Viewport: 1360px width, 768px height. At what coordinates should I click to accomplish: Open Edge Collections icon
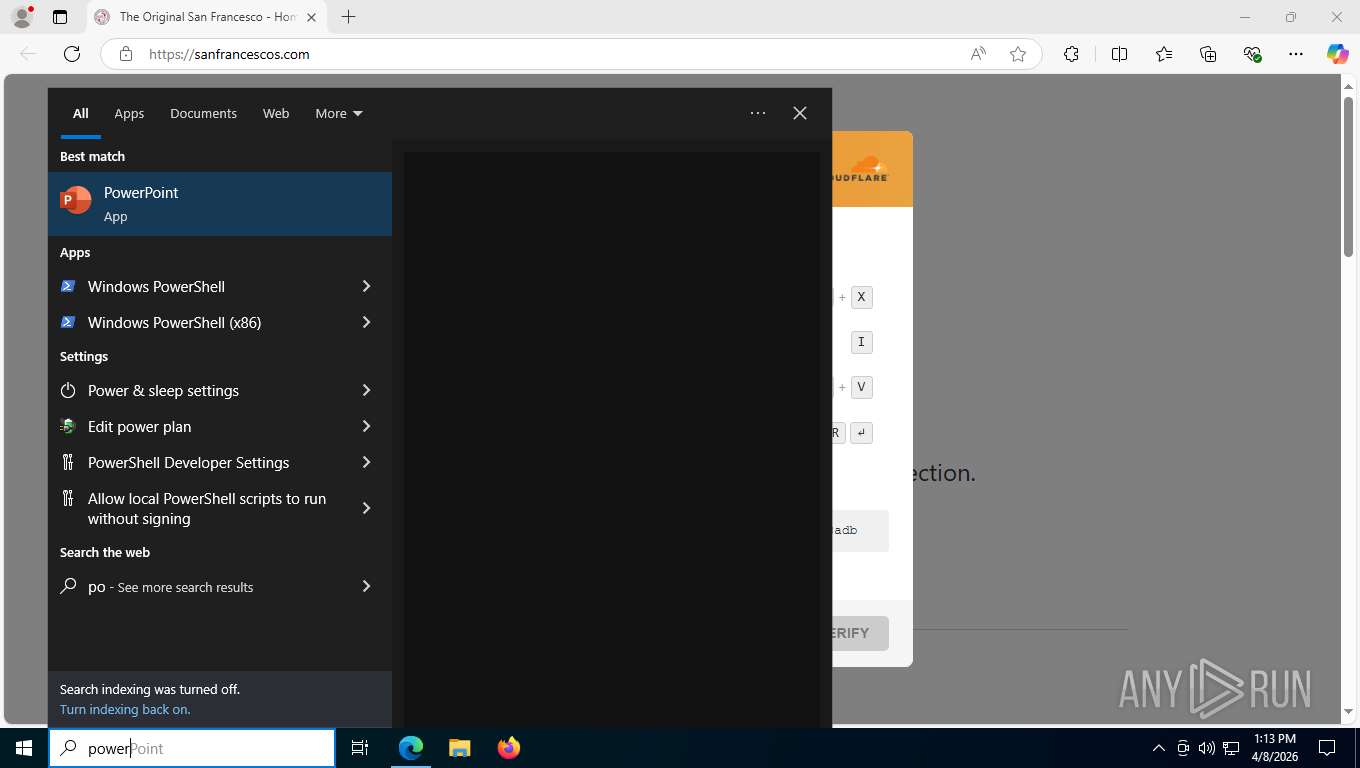tap(1208, 54)
